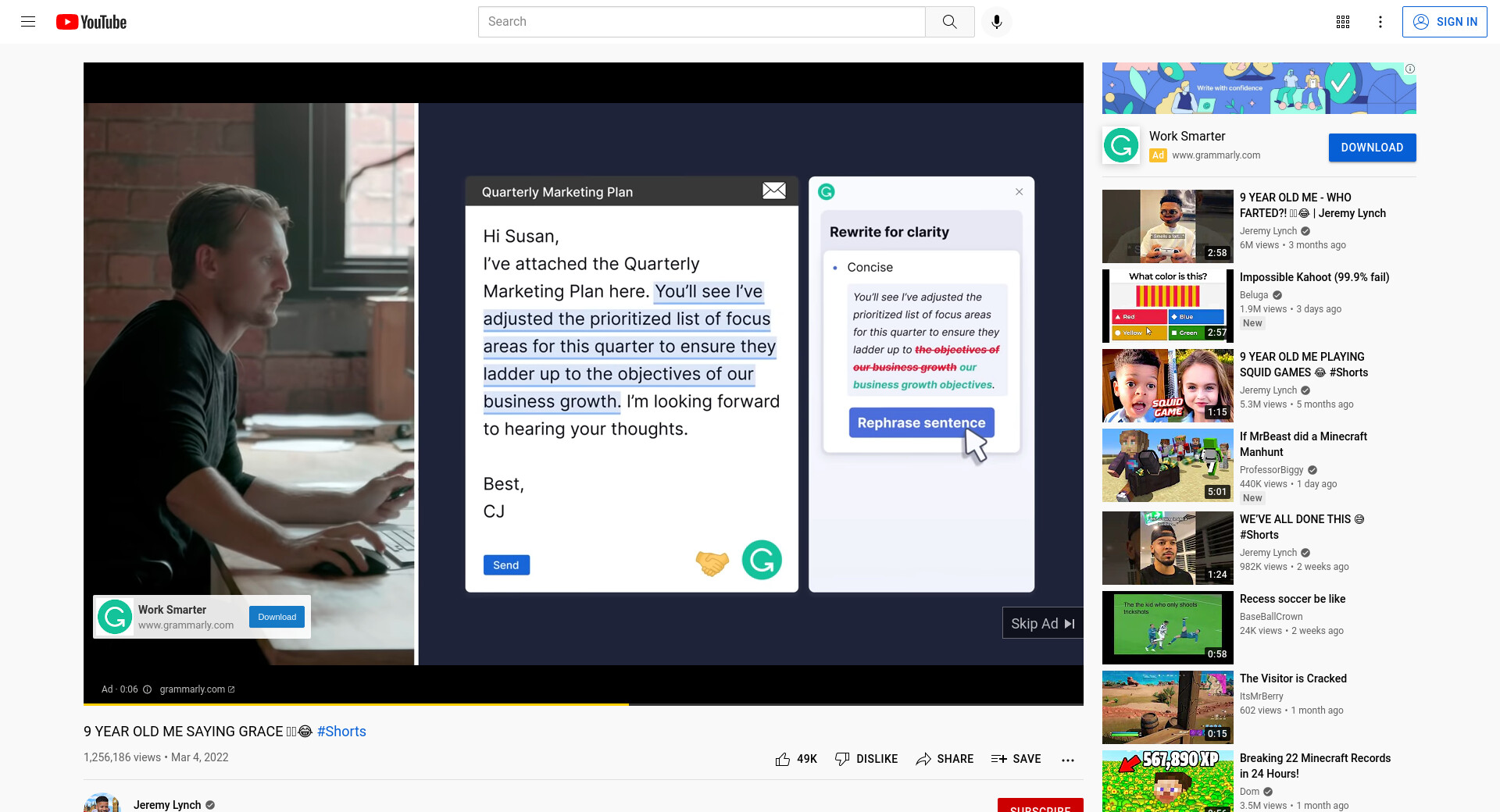
Task: Open the YouTube apps grid
Action: tap(1343, 22)
